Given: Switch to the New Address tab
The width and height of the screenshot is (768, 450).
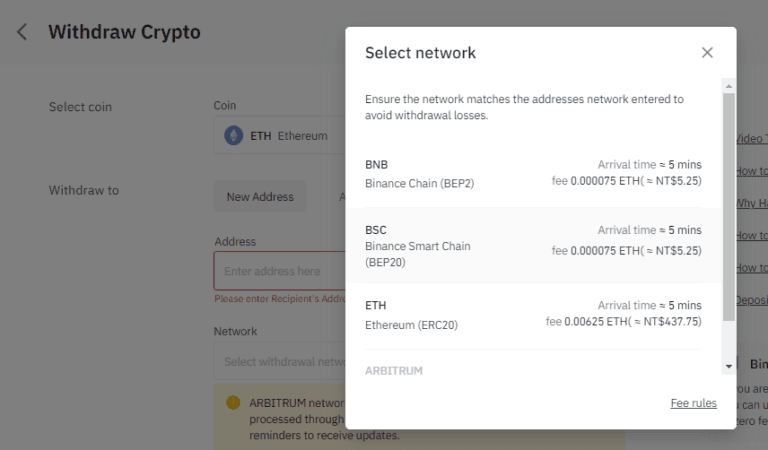Looking at the screenshot, I should [260, 197].
